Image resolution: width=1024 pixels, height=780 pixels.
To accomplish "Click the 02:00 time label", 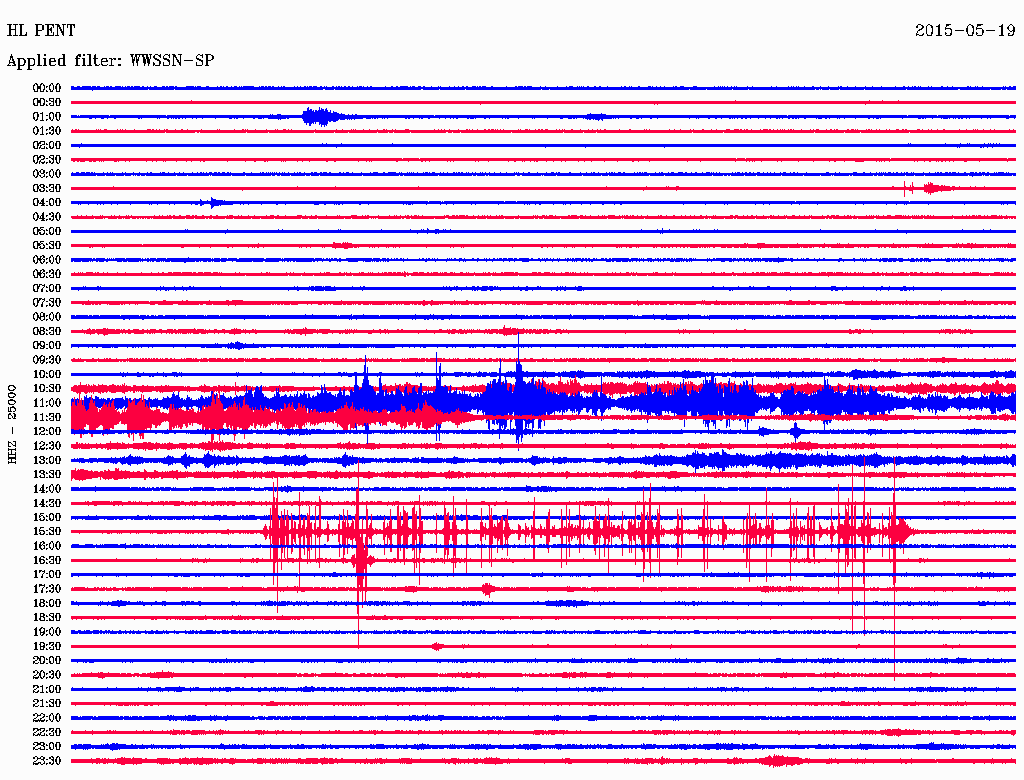I will [47, 146].
